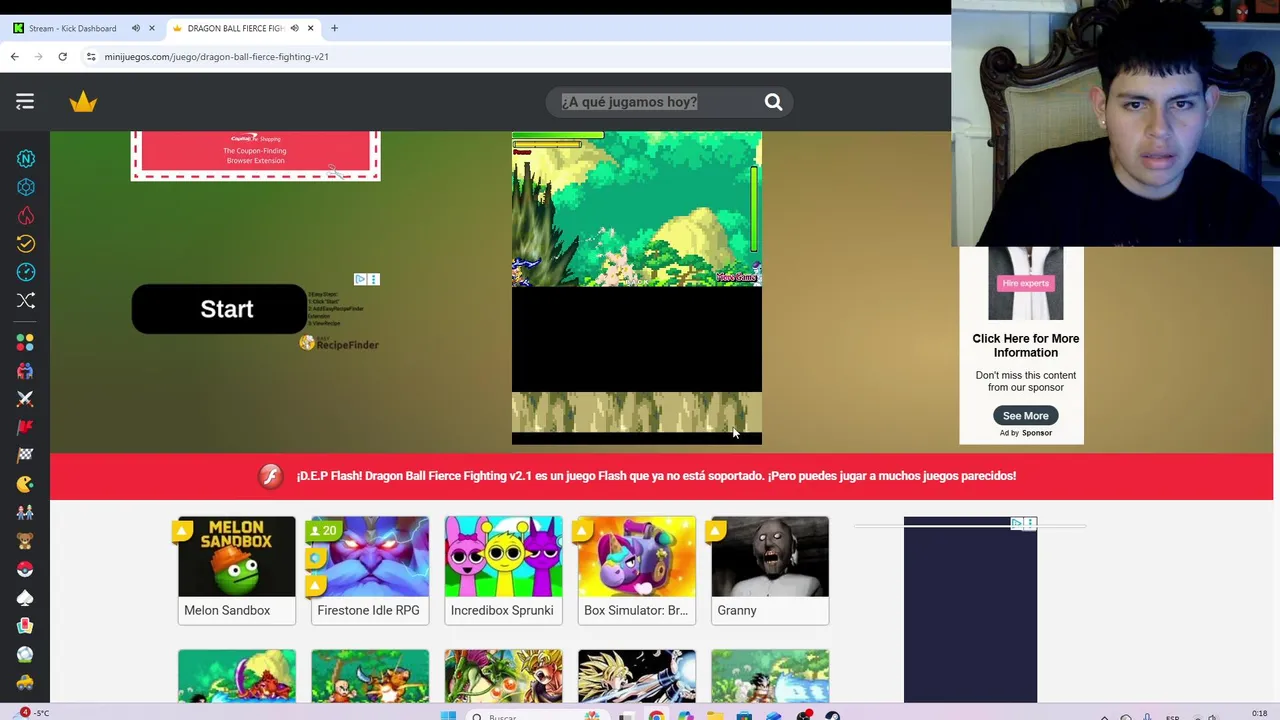This screenshot has height=720, width=1280.
Task: Go back with the browser back arrow
Action: (15, 57)
